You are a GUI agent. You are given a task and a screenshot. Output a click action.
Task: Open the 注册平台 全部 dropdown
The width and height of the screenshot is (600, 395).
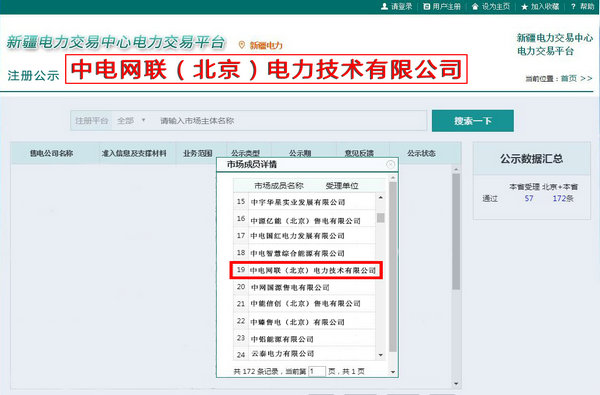click(131, 121)
